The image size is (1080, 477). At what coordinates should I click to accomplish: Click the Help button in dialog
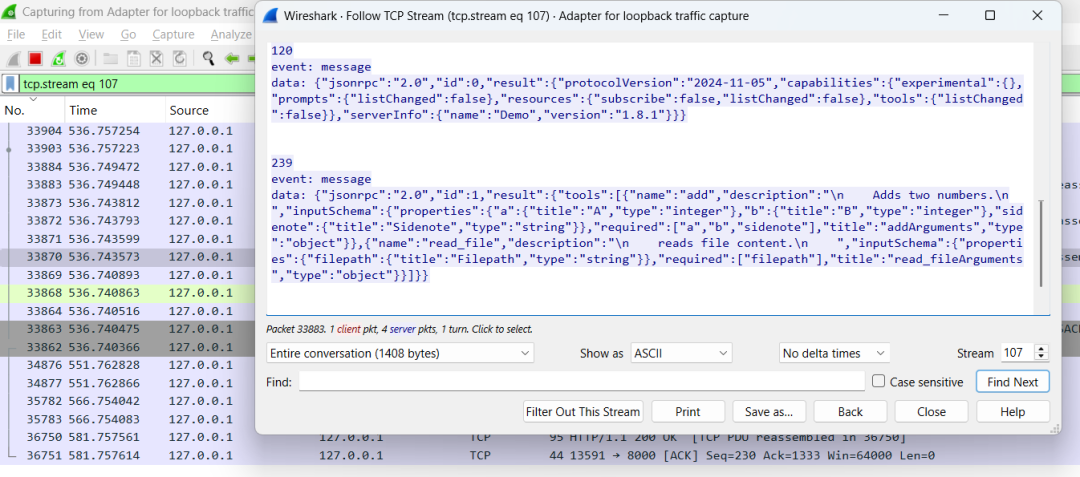(x=1012, y=412)
